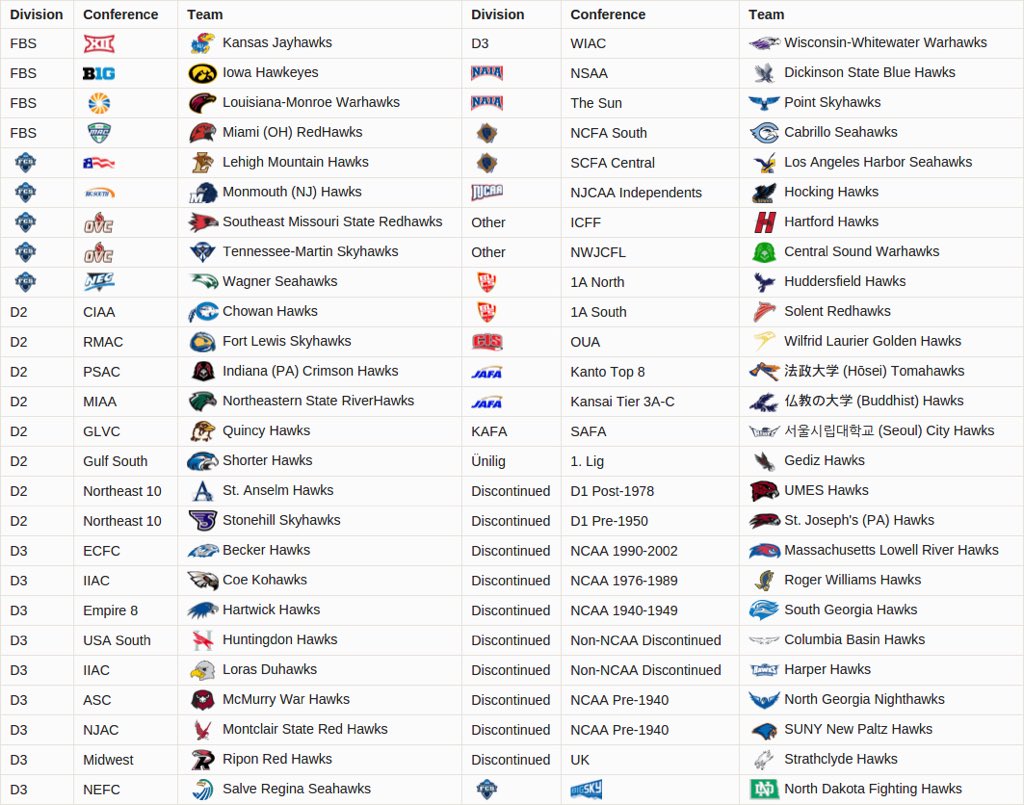Open the Southeast Missouri State Redhawks name

[332, 222]
